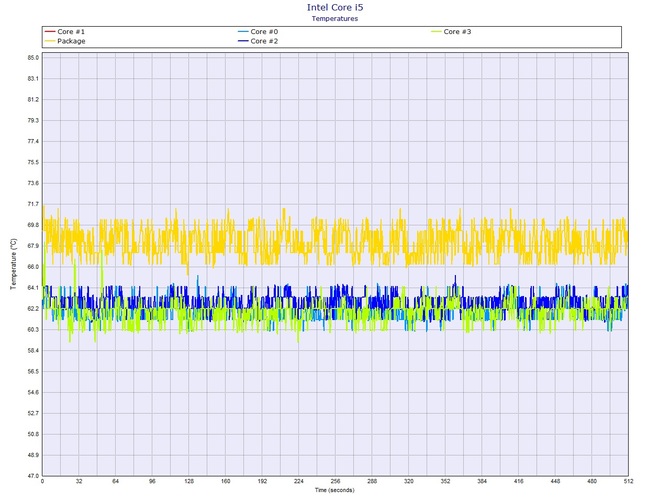Click the red Core #1 legend line

click(x=50, y=32)
